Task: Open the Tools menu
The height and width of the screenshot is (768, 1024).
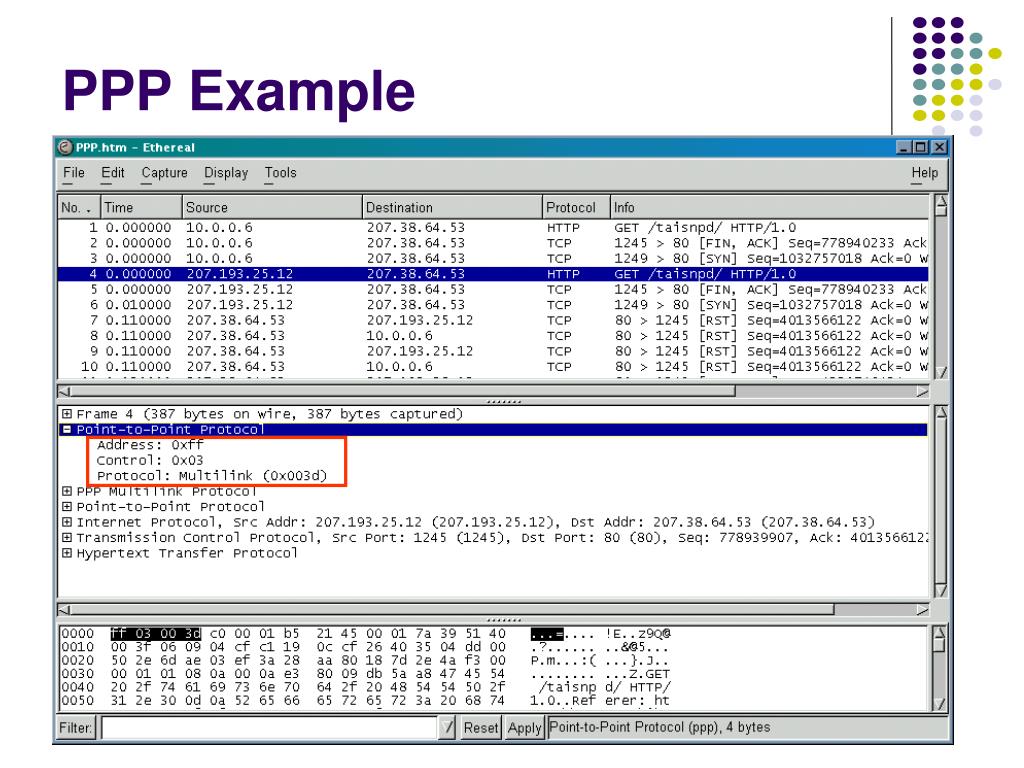Action: [280, 173]
